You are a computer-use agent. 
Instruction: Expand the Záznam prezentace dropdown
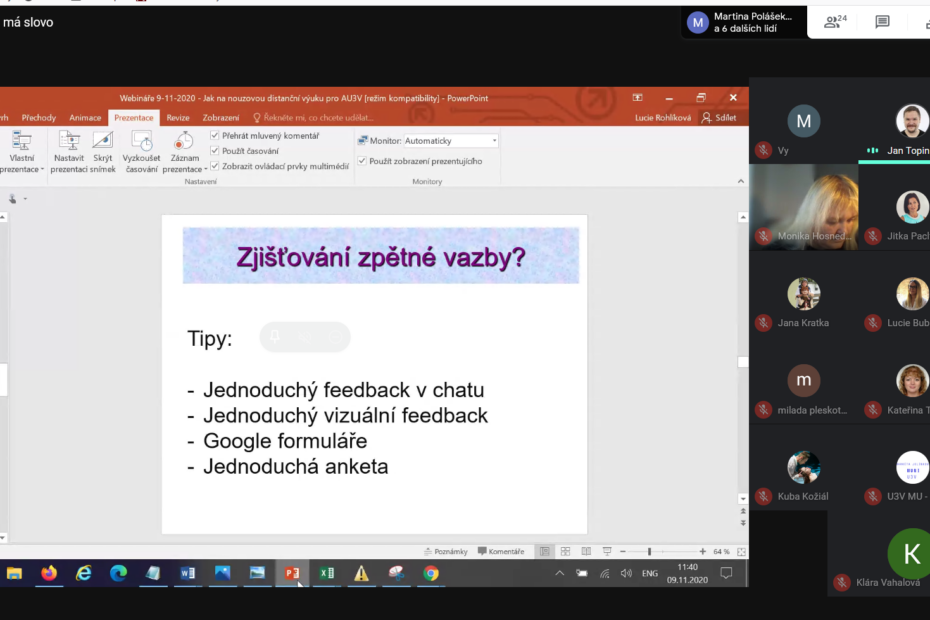[x=184, y=169]
